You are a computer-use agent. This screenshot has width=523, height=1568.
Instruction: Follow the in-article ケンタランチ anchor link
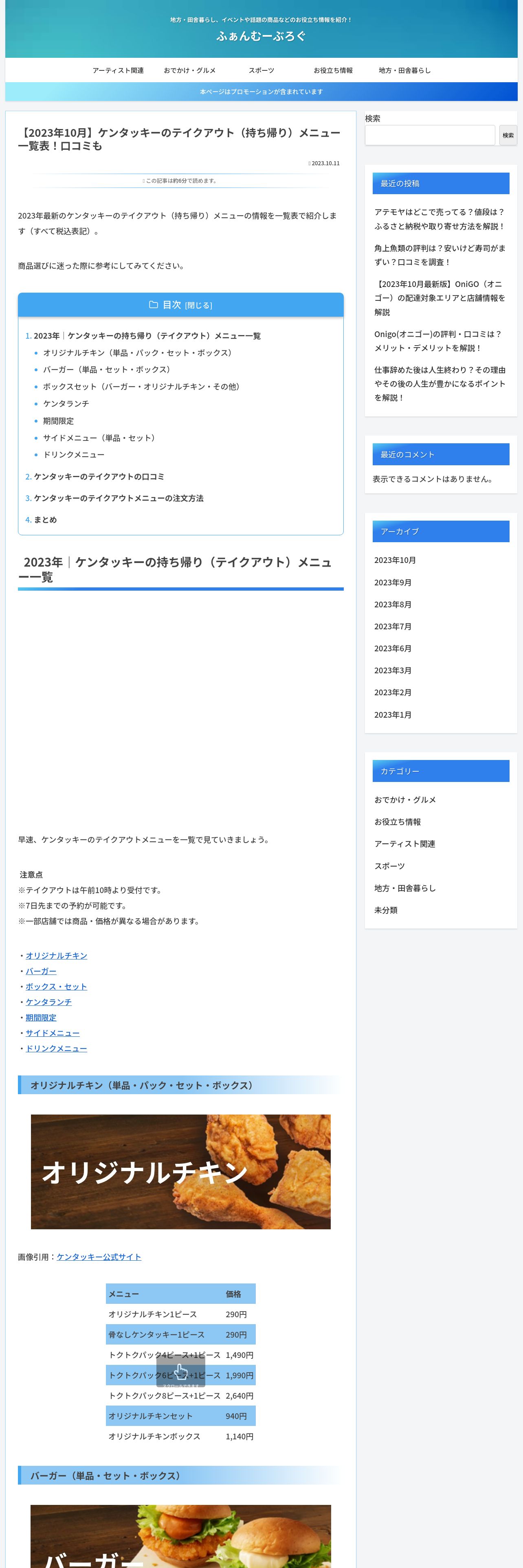click(49, 1003)
